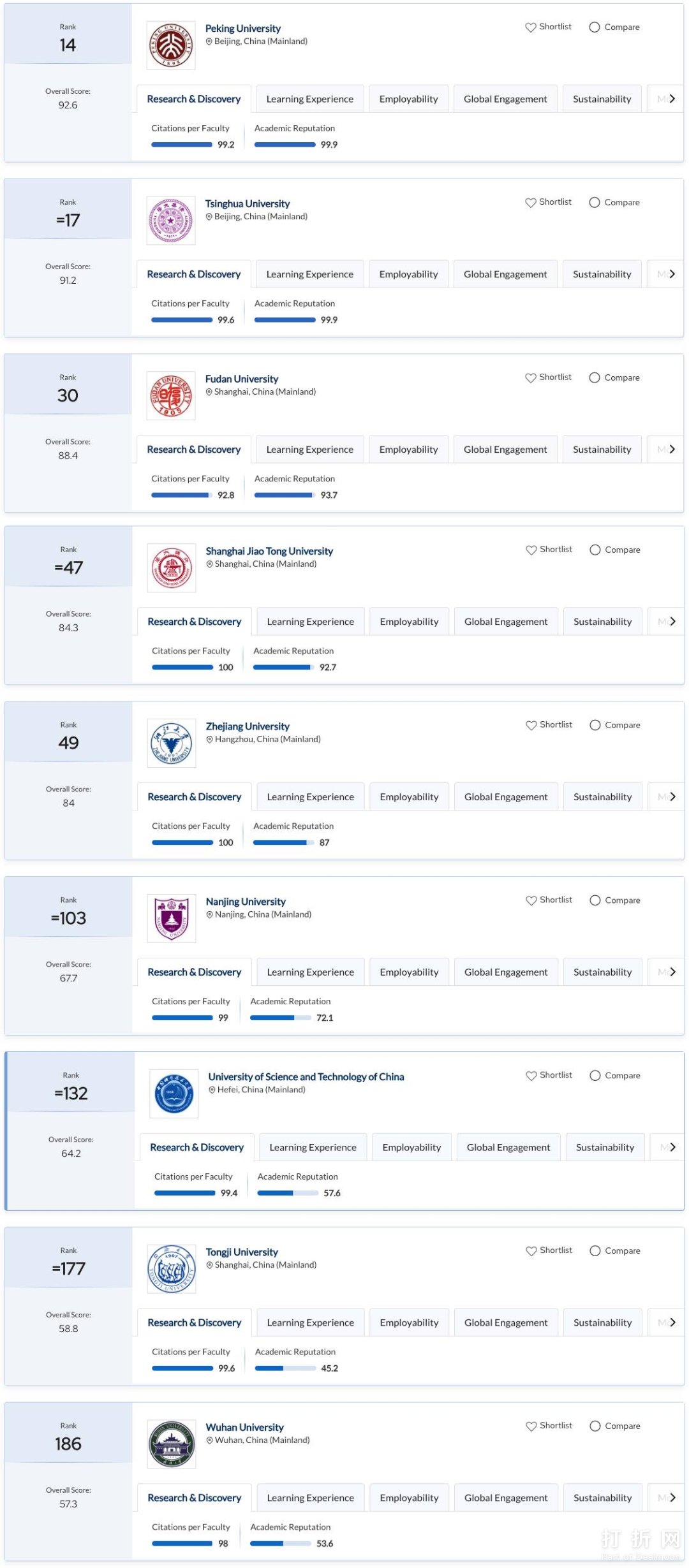689x1568 pixels.
Task: Switch to Fudan's Employability tab
Action: [408, 449]
